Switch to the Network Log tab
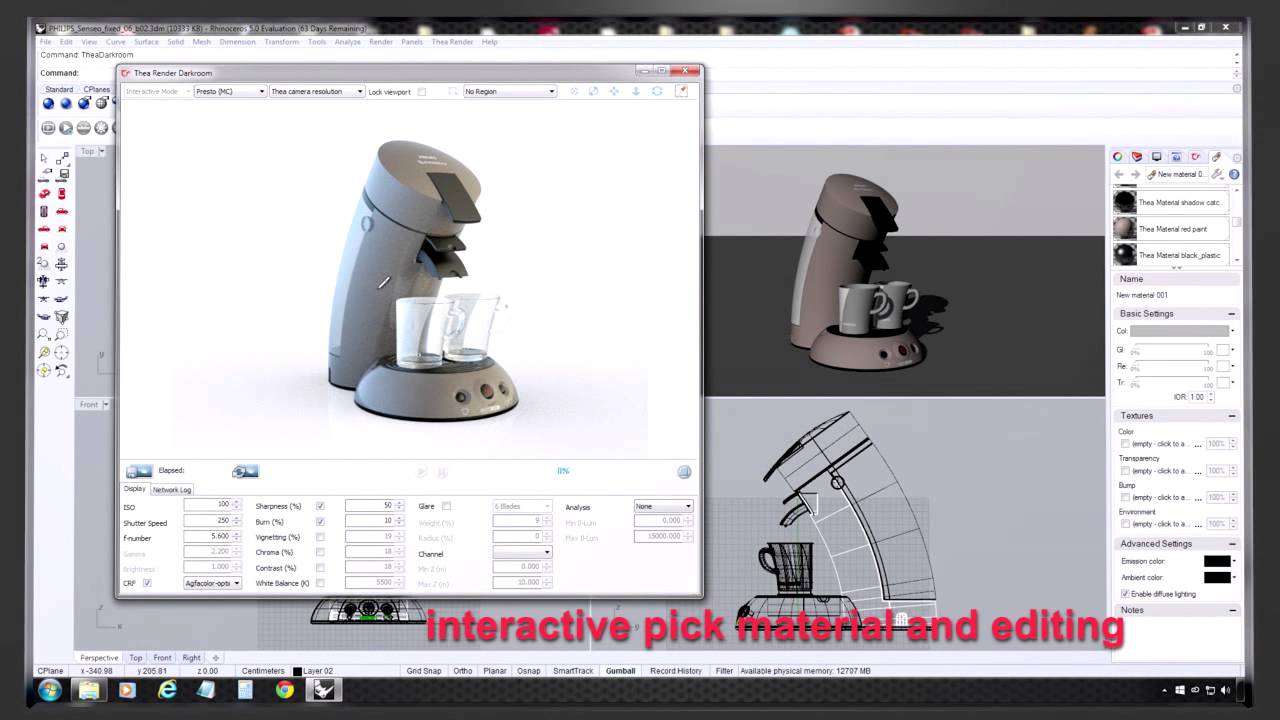Image resolution: width=1280 pixels, height=720 pixels. pyautogui.click(x=172, y=490)
